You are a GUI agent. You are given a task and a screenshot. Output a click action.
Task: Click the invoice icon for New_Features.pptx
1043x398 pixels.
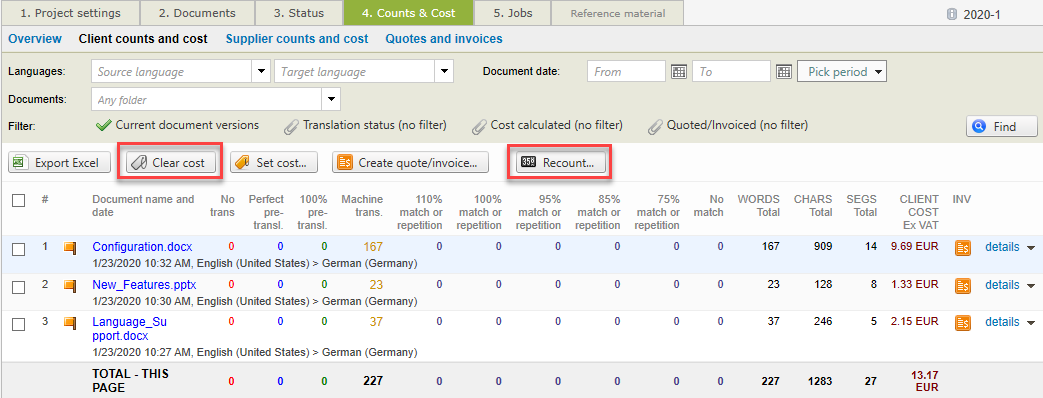tap(963, 286)
